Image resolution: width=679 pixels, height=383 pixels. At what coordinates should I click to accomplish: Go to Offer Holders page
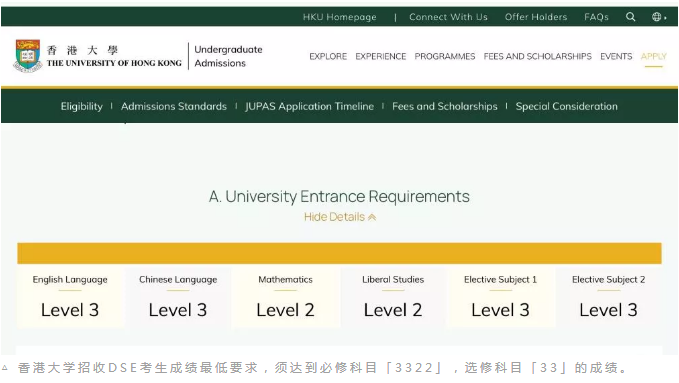click(536, 17)
